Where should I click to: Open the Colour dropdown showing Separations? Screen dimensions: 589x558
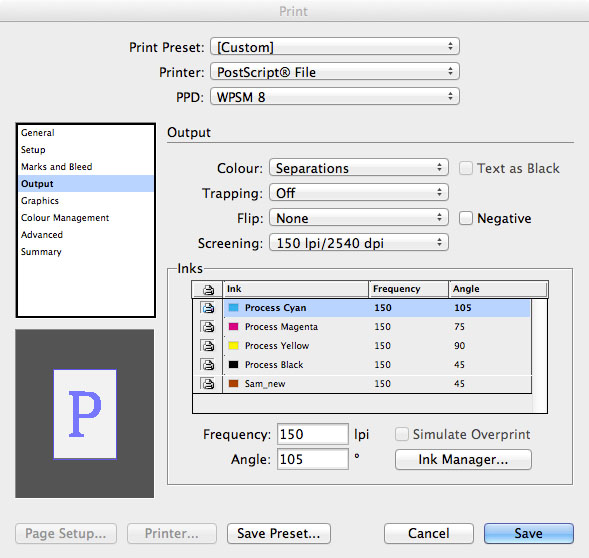pos(359,168)
